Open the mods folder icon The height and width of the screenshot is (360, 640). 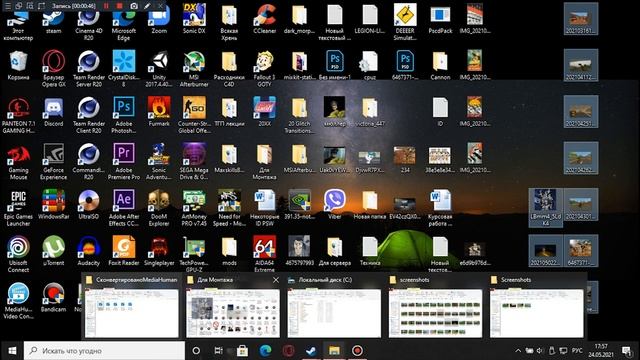click(x=229, y=251)
